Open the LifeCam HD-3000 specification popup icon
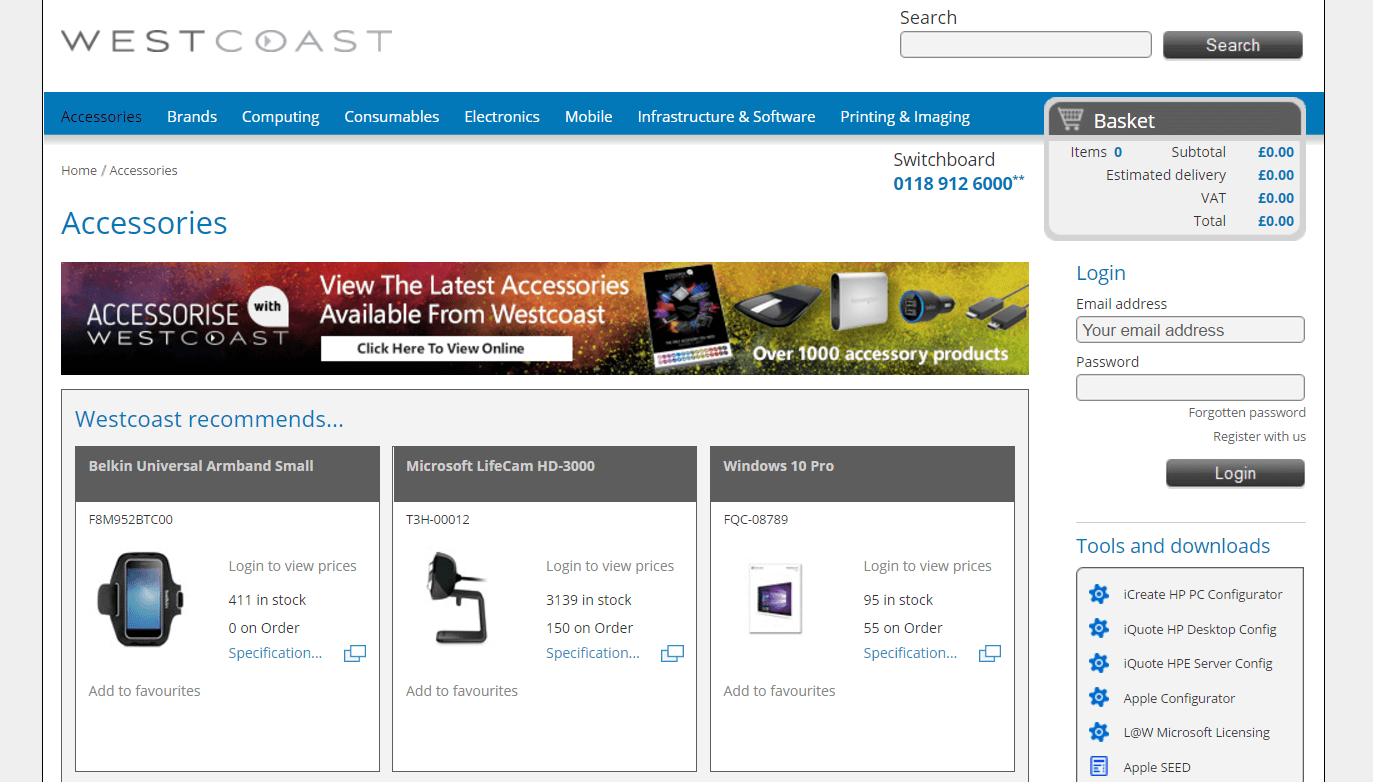The image size is (1373, 782). [672, 654]
